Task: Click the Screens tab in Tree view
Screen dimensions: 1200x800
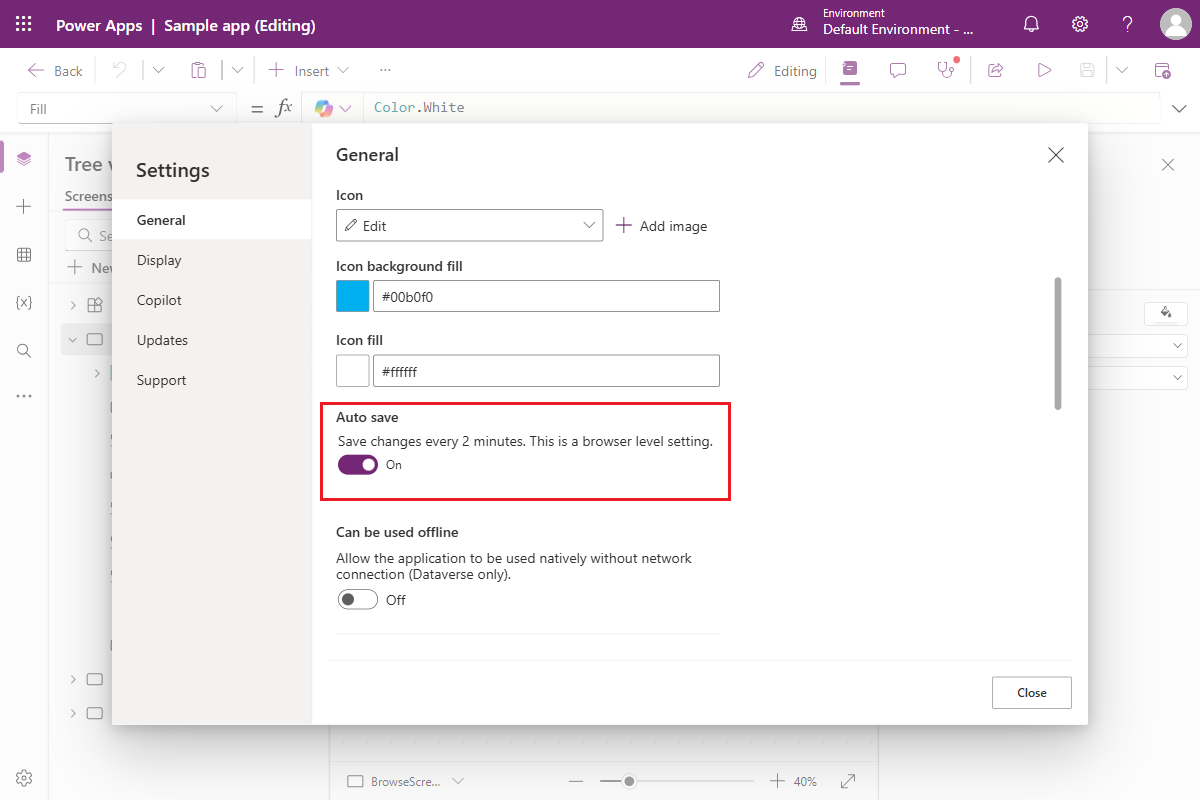Action: [x=88, y=196]
